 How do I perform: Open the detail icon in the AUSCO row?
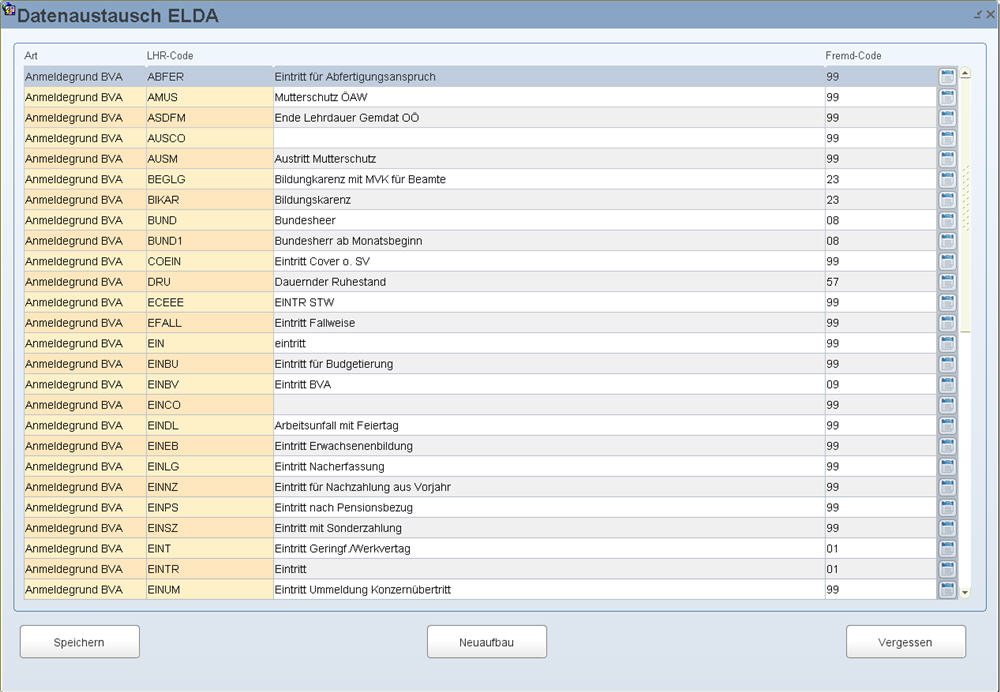pos(947,138)
